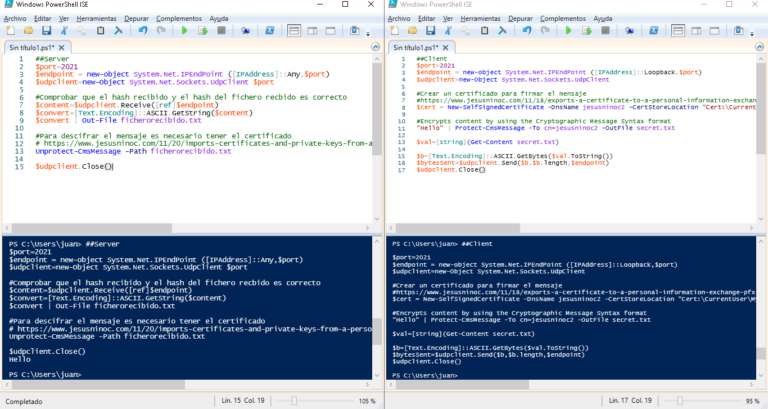Click Run Selection icon in the Client window
Screen dimensions: 768x409
(x=584, y=31)
